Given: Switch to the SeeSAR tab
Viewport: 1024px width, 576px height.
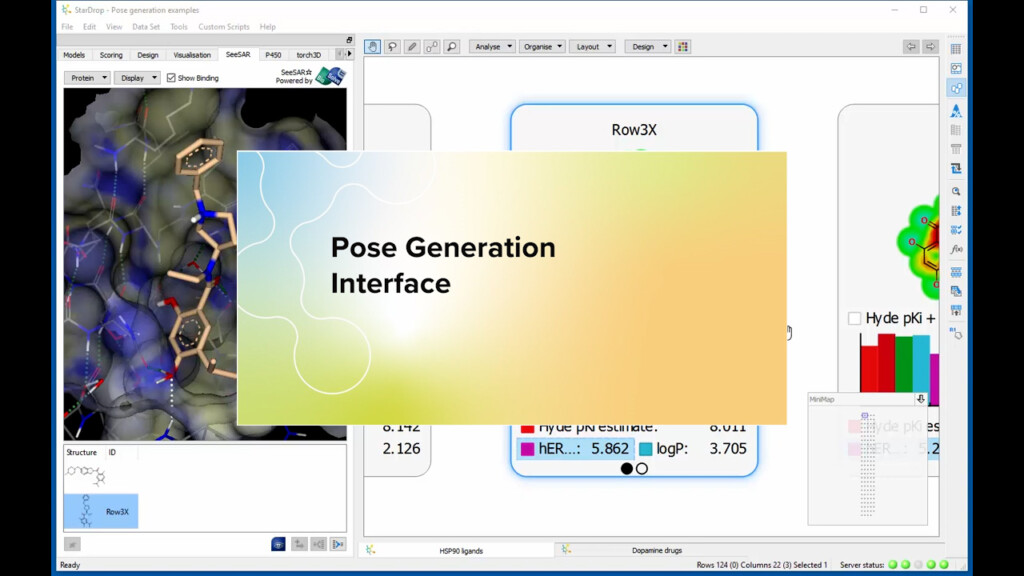Looking at the screenshot, I should pyautogui.click(x=239, y=55).
